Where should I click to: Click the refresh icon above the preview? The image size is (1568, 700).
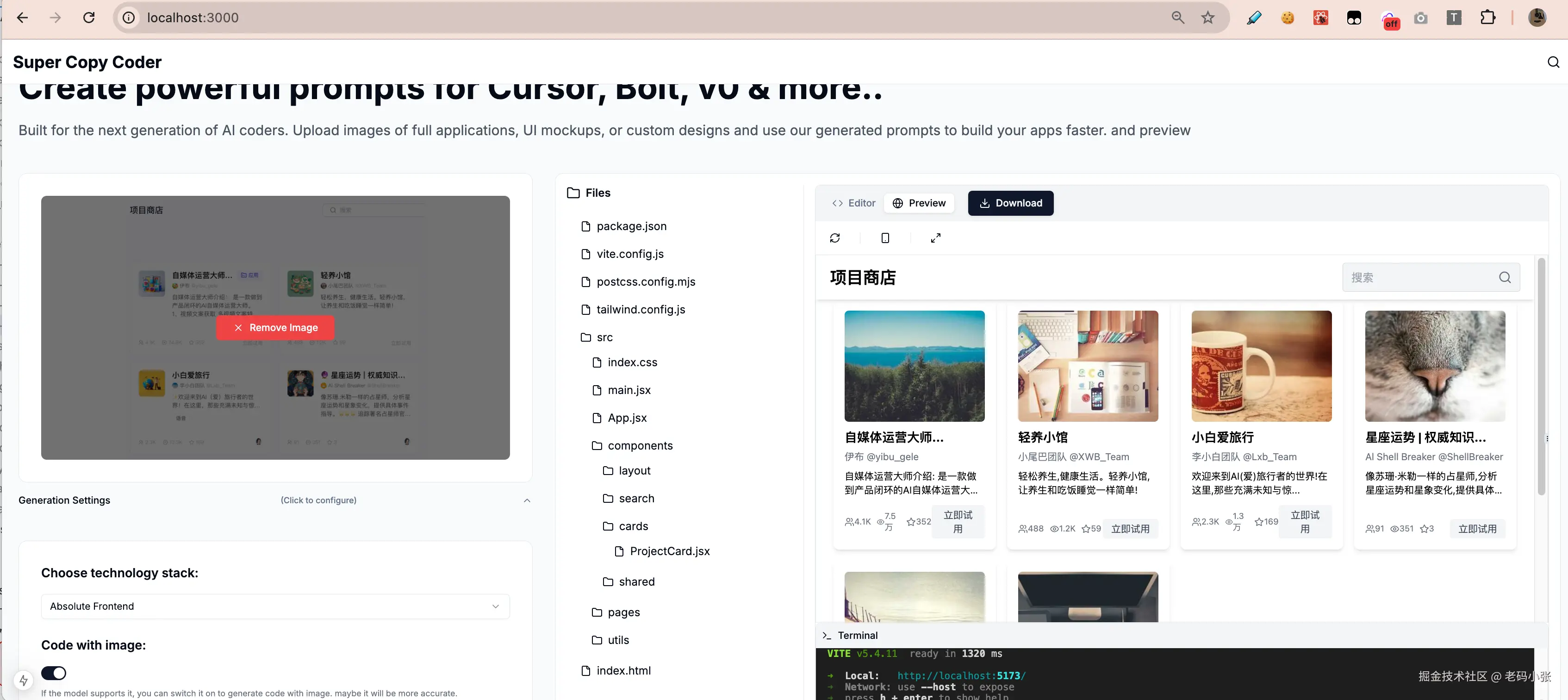coord(835,238)
